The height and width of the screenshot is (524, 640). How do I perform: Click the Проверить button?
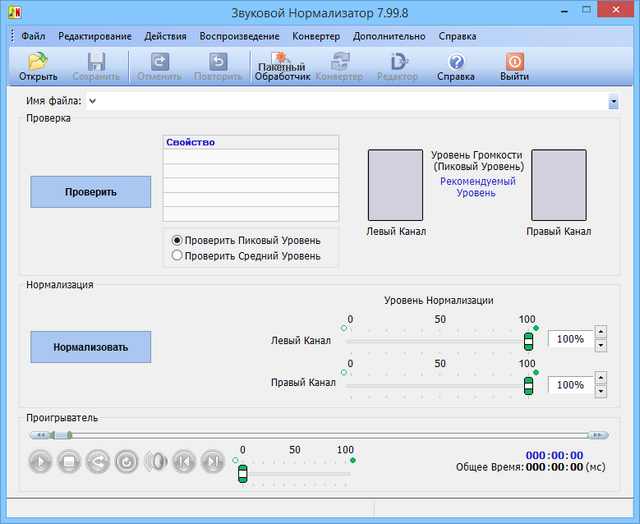[91, 192]
